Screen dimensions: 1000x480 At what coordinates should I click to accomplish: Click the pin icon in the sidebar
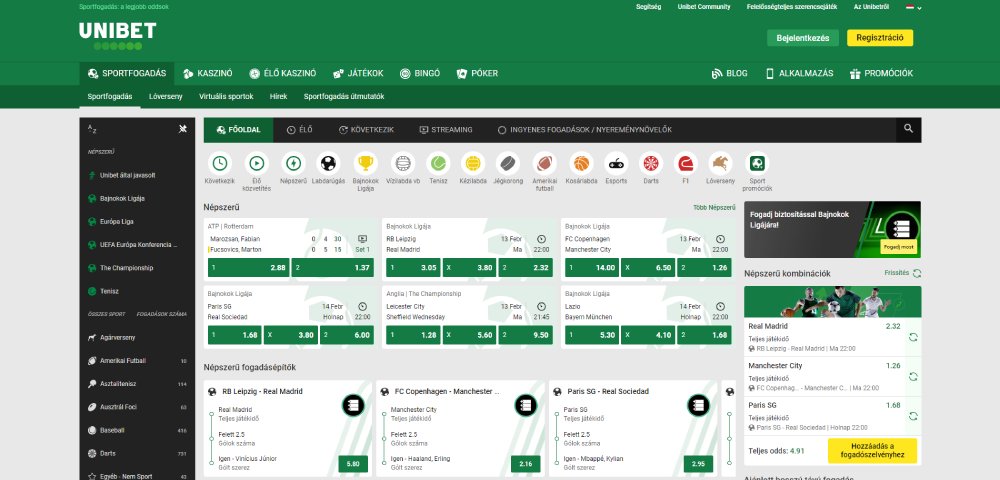coord(182,129)
